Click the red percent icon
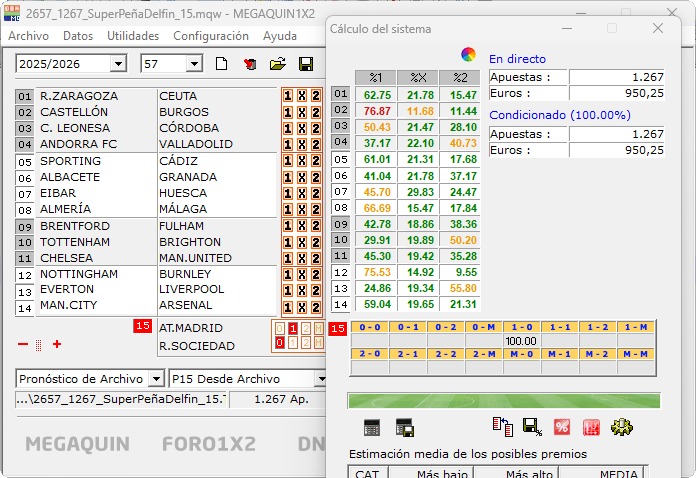This screenshot has height=478, width=696. [x=562, y=427]
